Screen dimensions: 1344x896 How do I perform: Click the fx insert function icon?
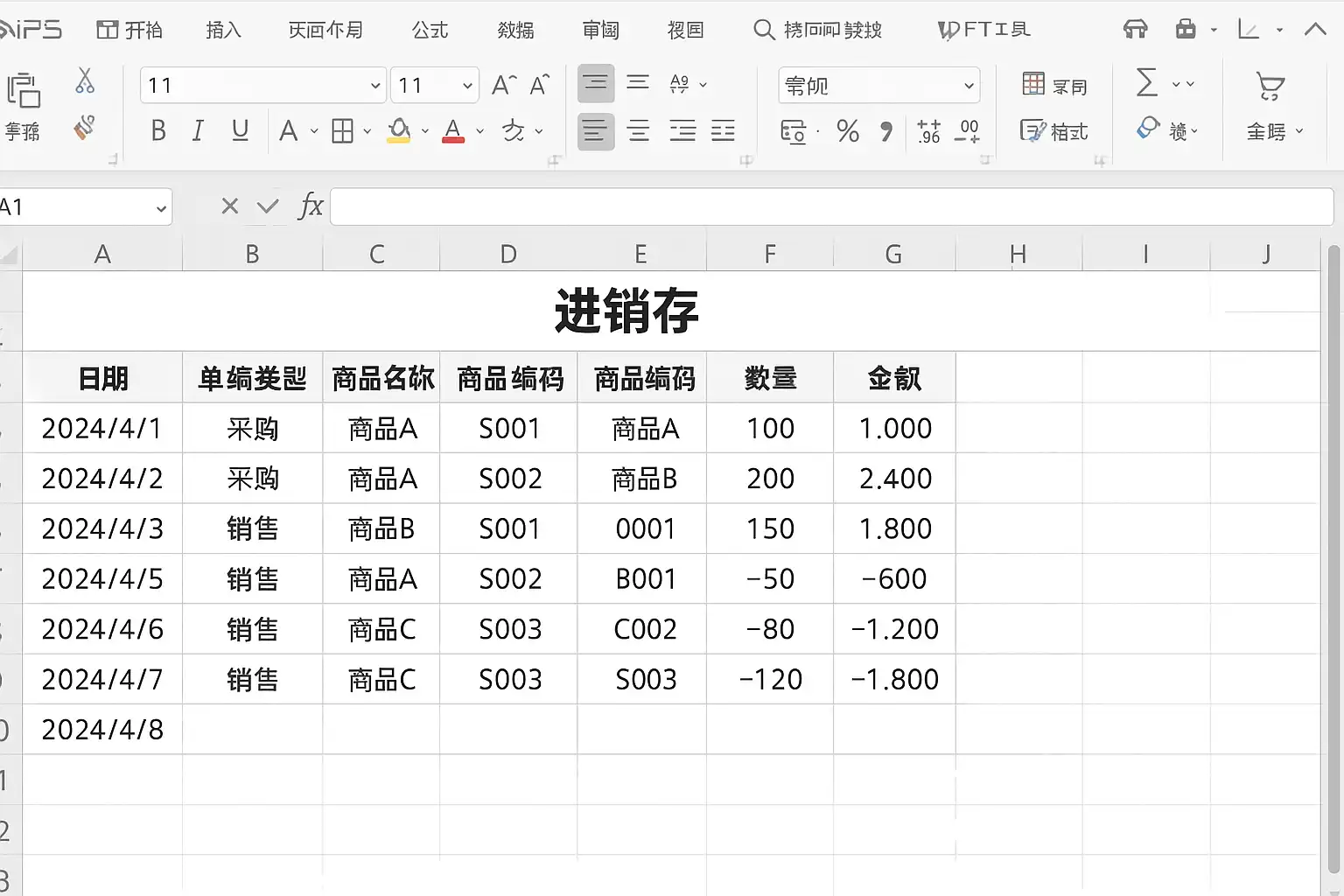point(311,206)
